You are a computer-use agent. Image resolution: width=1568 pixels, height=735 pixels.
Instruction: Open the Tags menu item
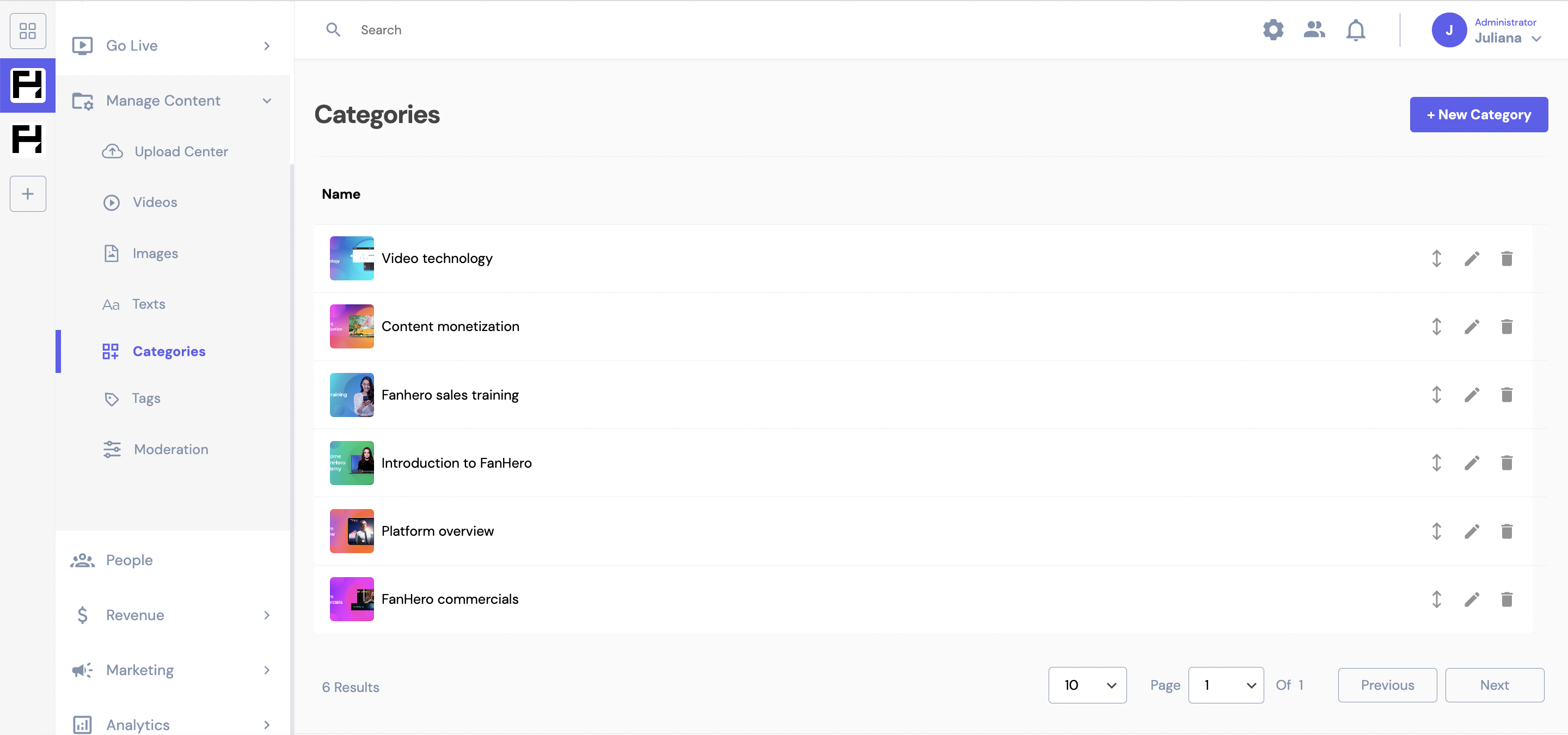146,399
